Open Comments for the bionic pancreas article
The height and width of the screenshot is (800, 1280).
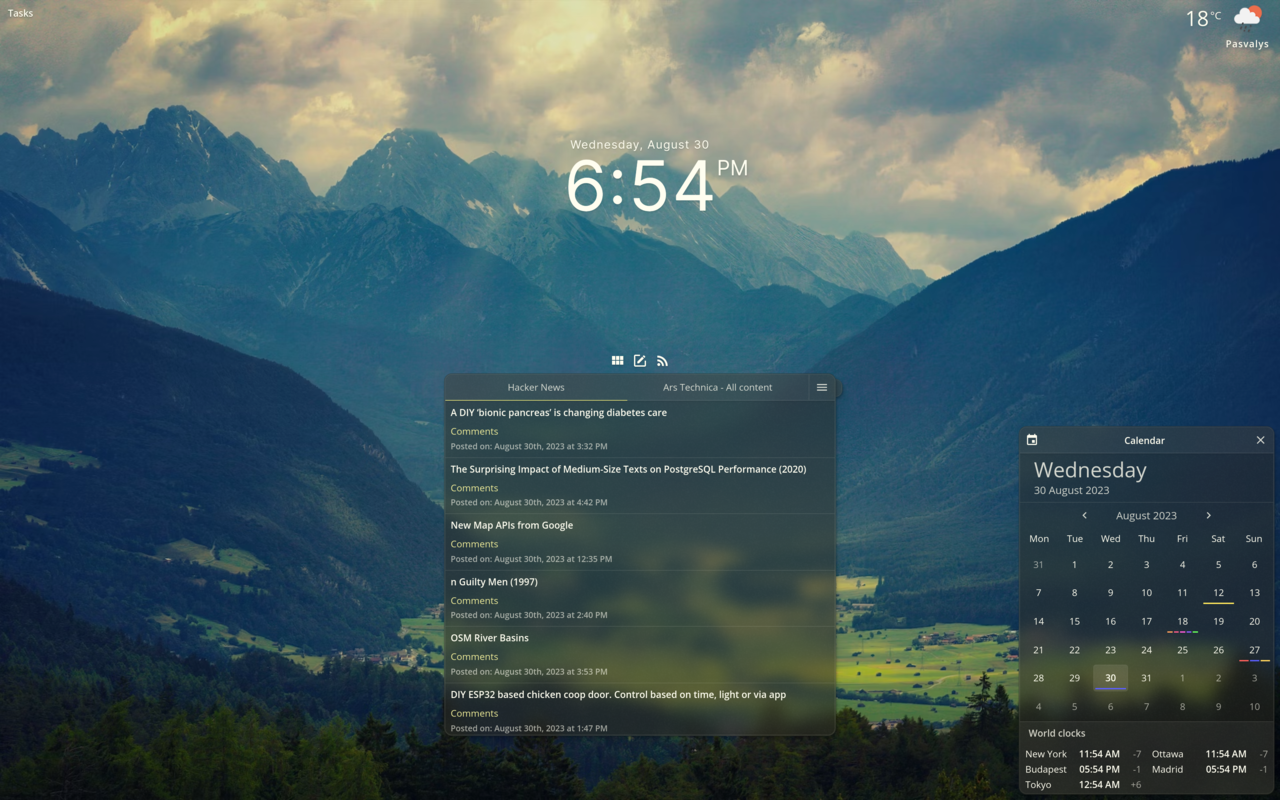[473, 431]
